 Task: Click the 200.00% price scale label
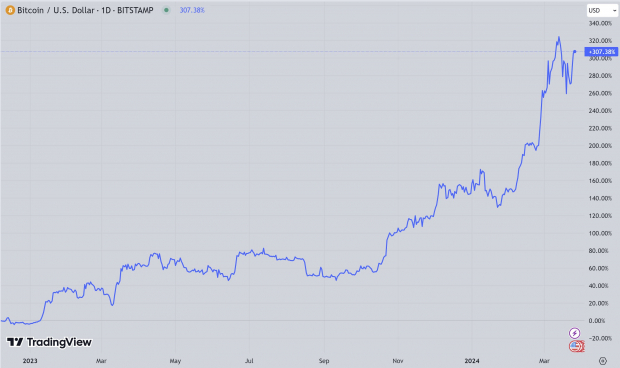(600, 146)
